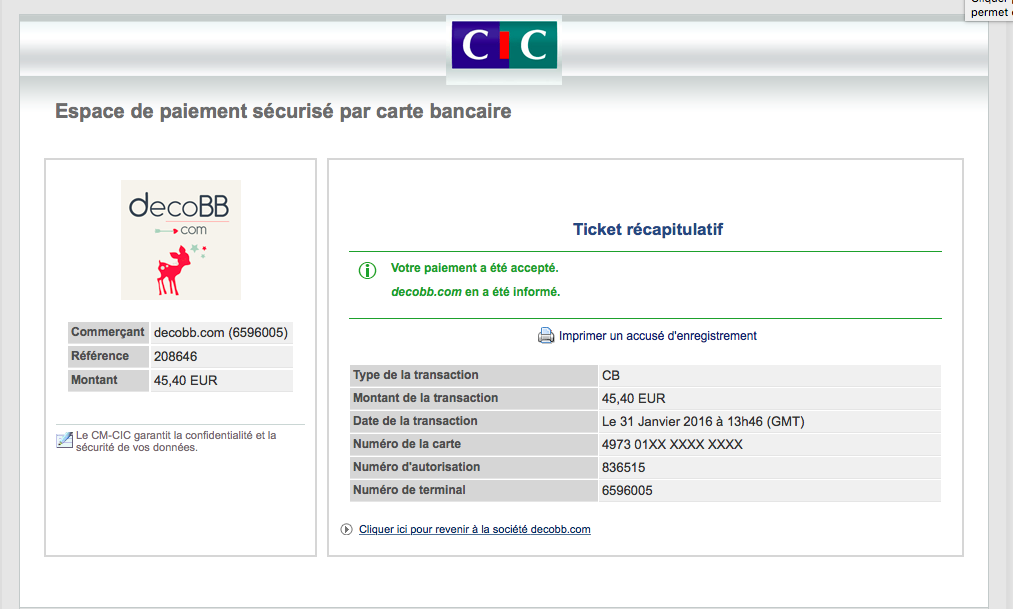This screenshot has height=609, width=1013.
Task: Click the security certificate icon near CM-CIC notice
Action: (x=64, y=440)
